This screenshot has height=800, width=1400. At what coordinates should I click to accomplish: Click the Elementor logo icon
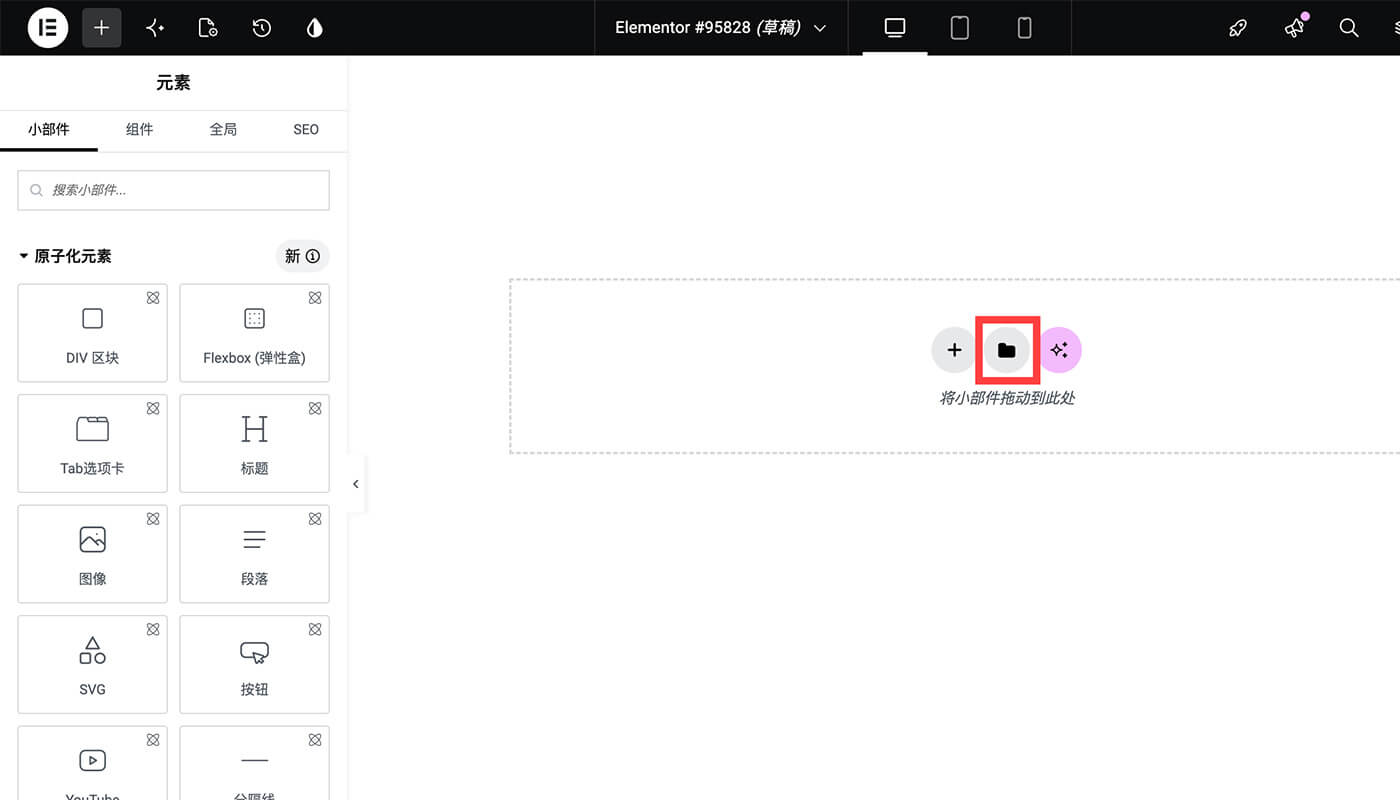(x=48, y=28)
